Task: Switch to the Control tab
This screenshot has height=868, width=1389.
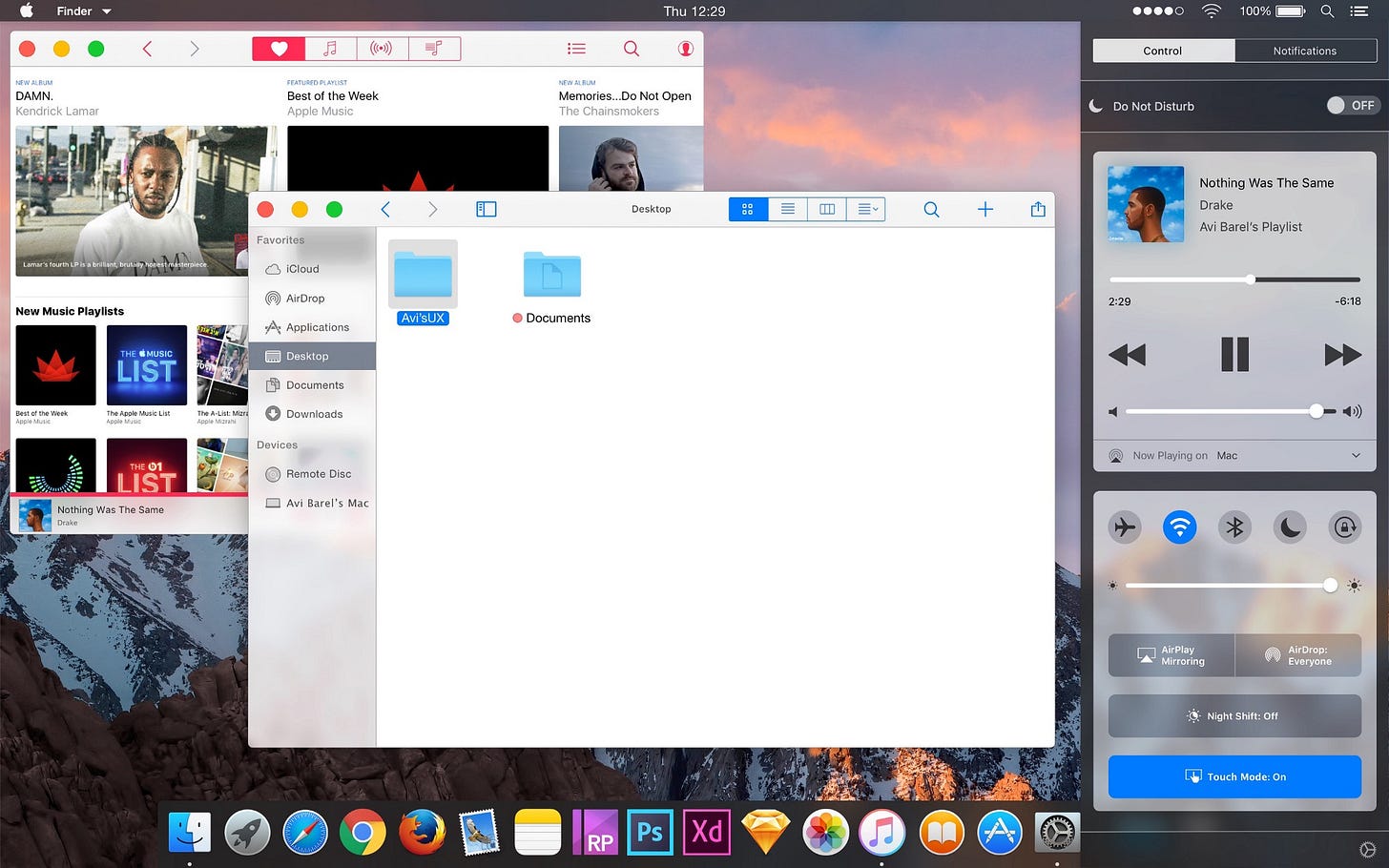Action: tap(1163, 51)
